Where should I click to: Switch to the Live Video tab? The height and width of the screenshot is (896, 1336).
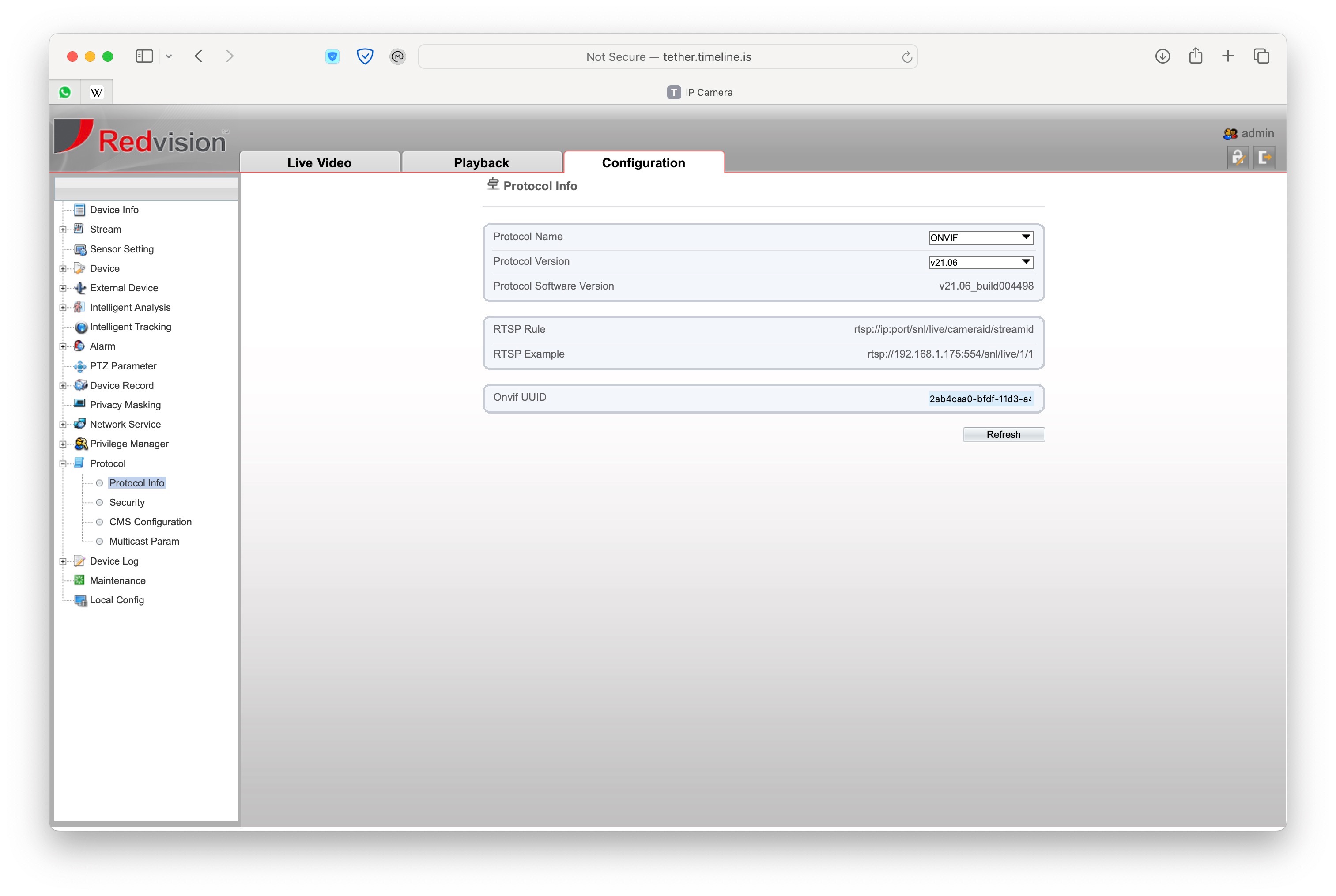click(319, 162)
